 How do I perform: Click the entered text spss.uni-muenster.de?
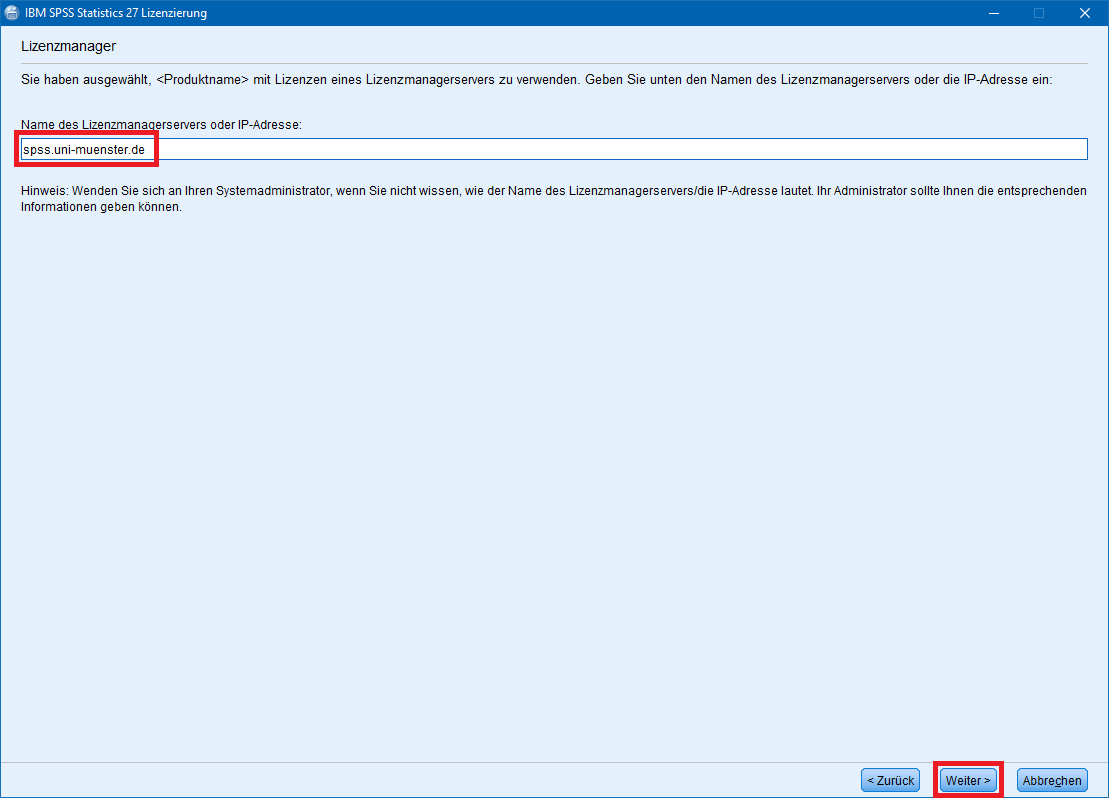click(86, 149)
